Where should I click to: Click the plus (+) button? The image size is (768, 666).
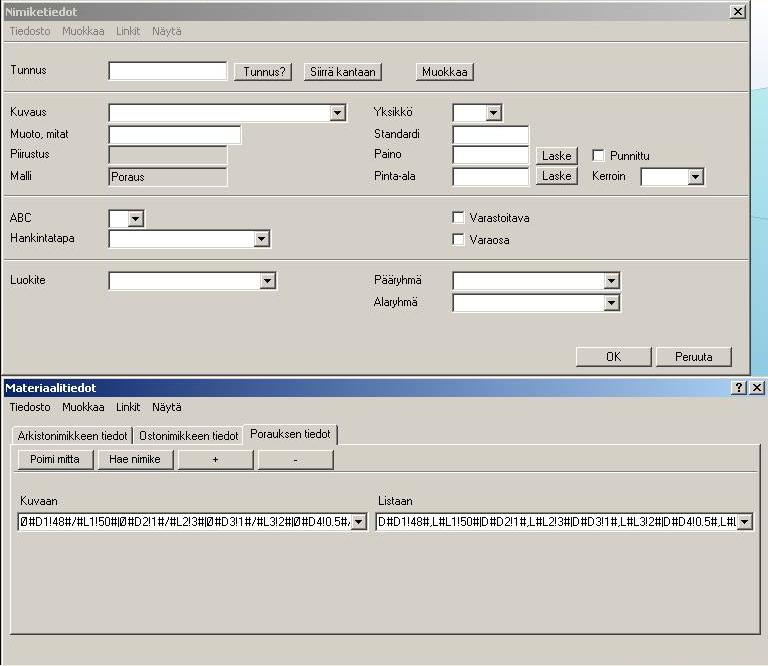click(217, 459)
